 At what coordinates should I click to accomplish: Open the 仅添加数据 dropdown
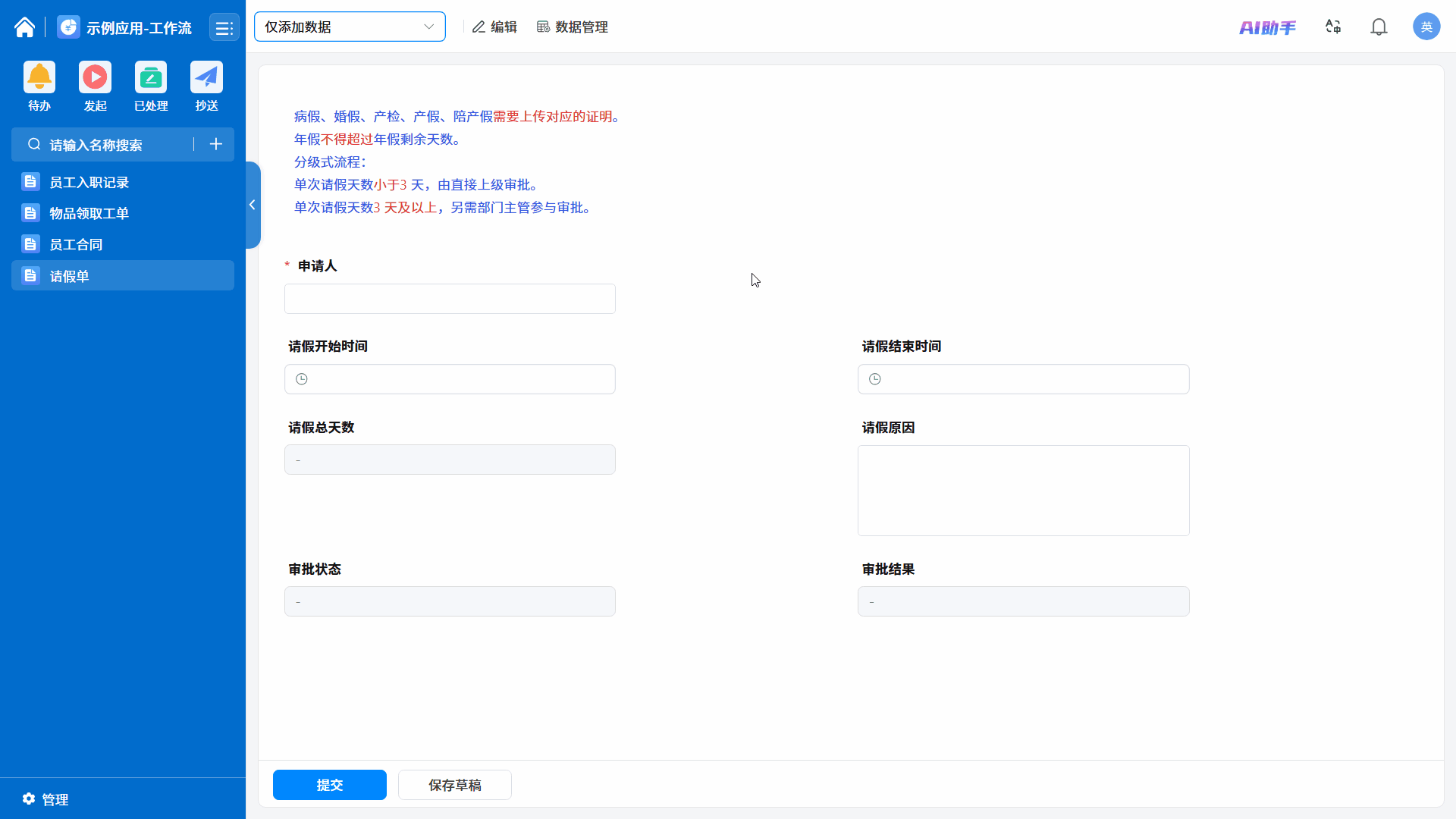tap(350, 27)
